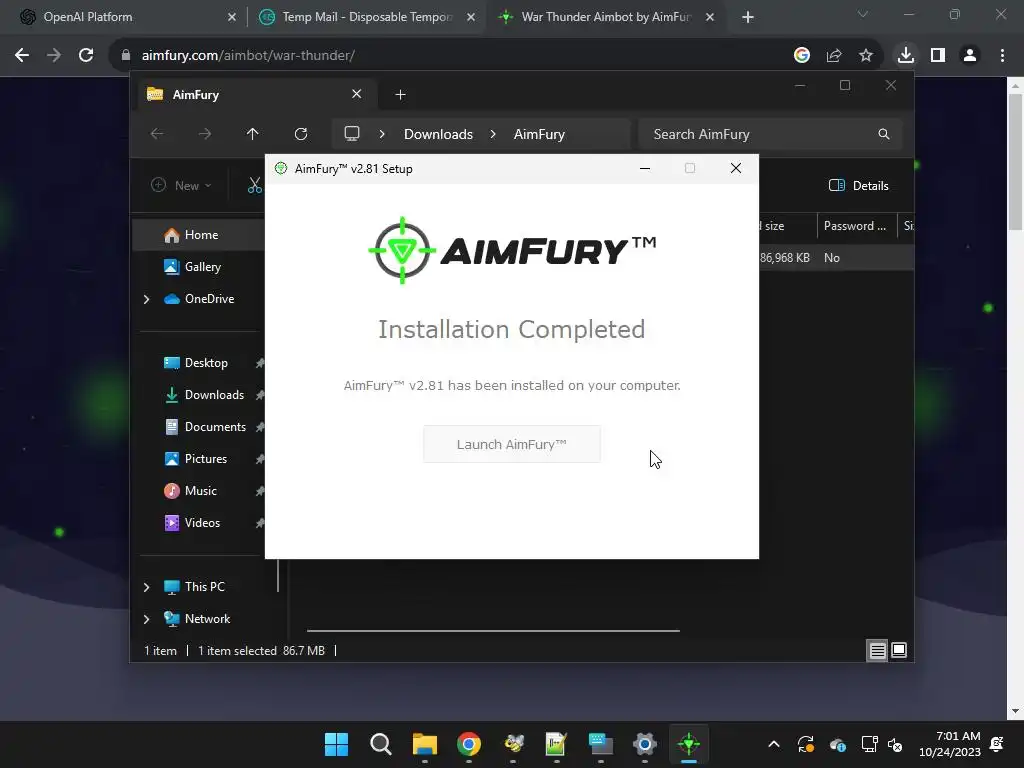Open Chrome downloads tray icon
The height and width of the screenshot is (768, 1024).
coord(906,56)
